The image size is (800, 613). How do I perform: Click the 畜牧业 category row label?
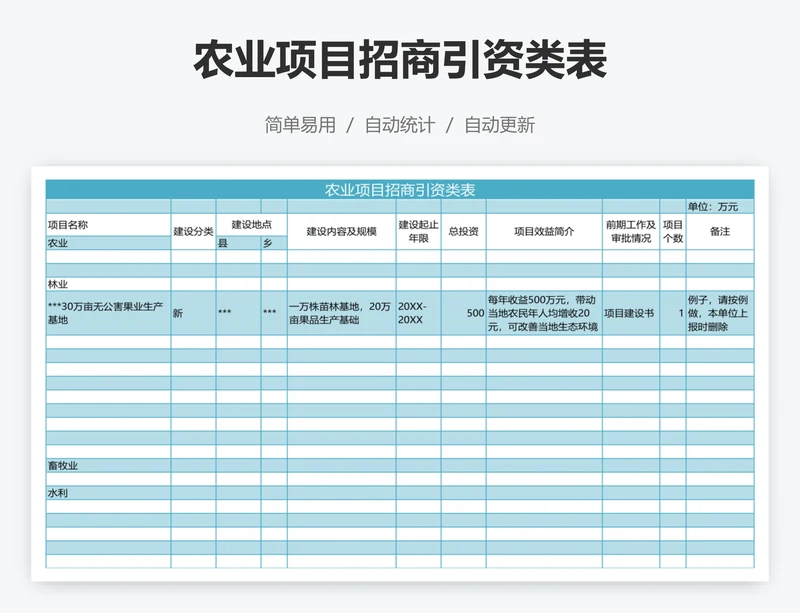pos(108,465)
